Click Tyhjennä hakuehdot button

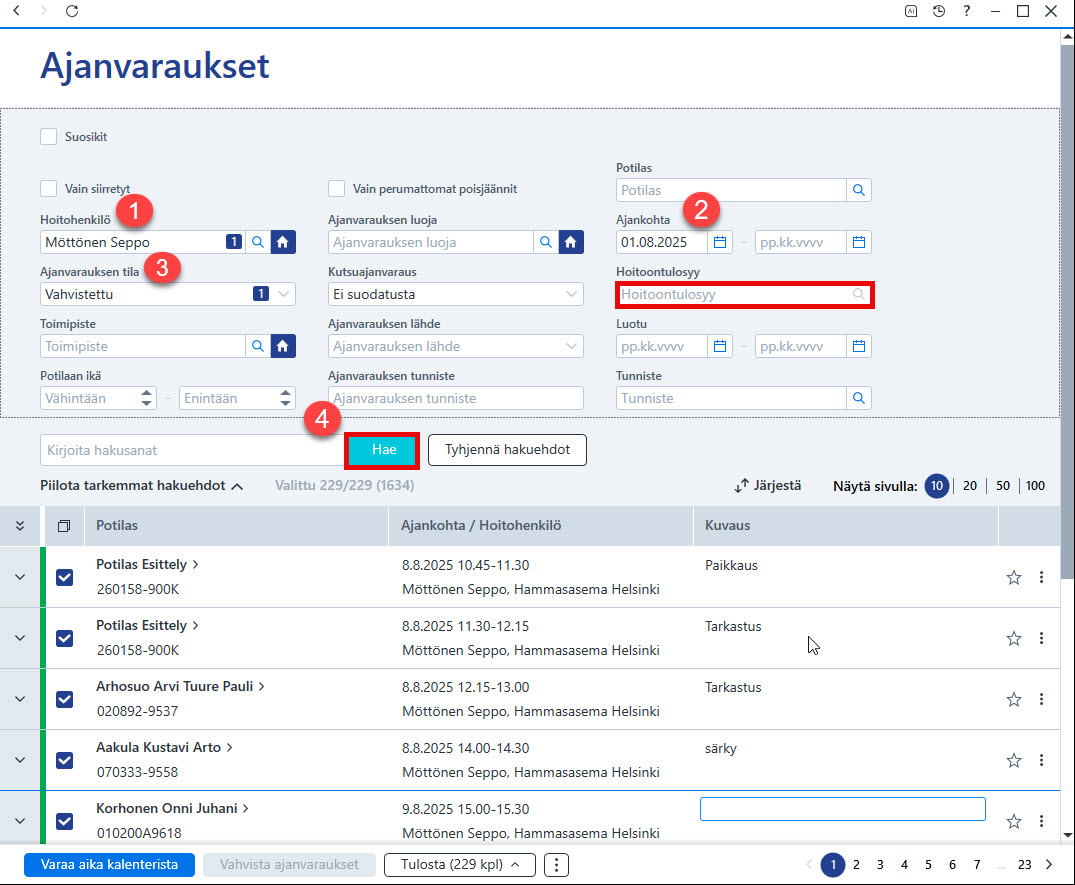pyautogui.click(x=507, y=450)
